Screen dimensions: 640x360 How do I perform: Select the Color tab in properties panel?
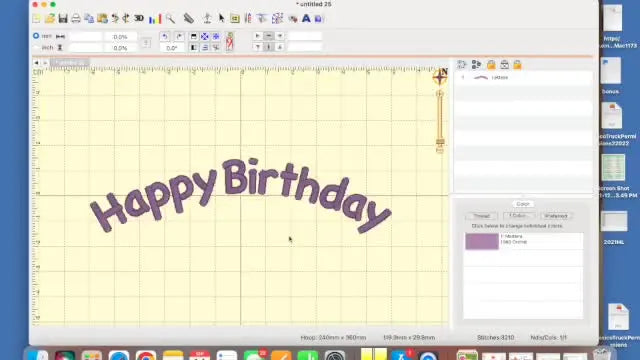pyautogui.click(x=523, y=204)
